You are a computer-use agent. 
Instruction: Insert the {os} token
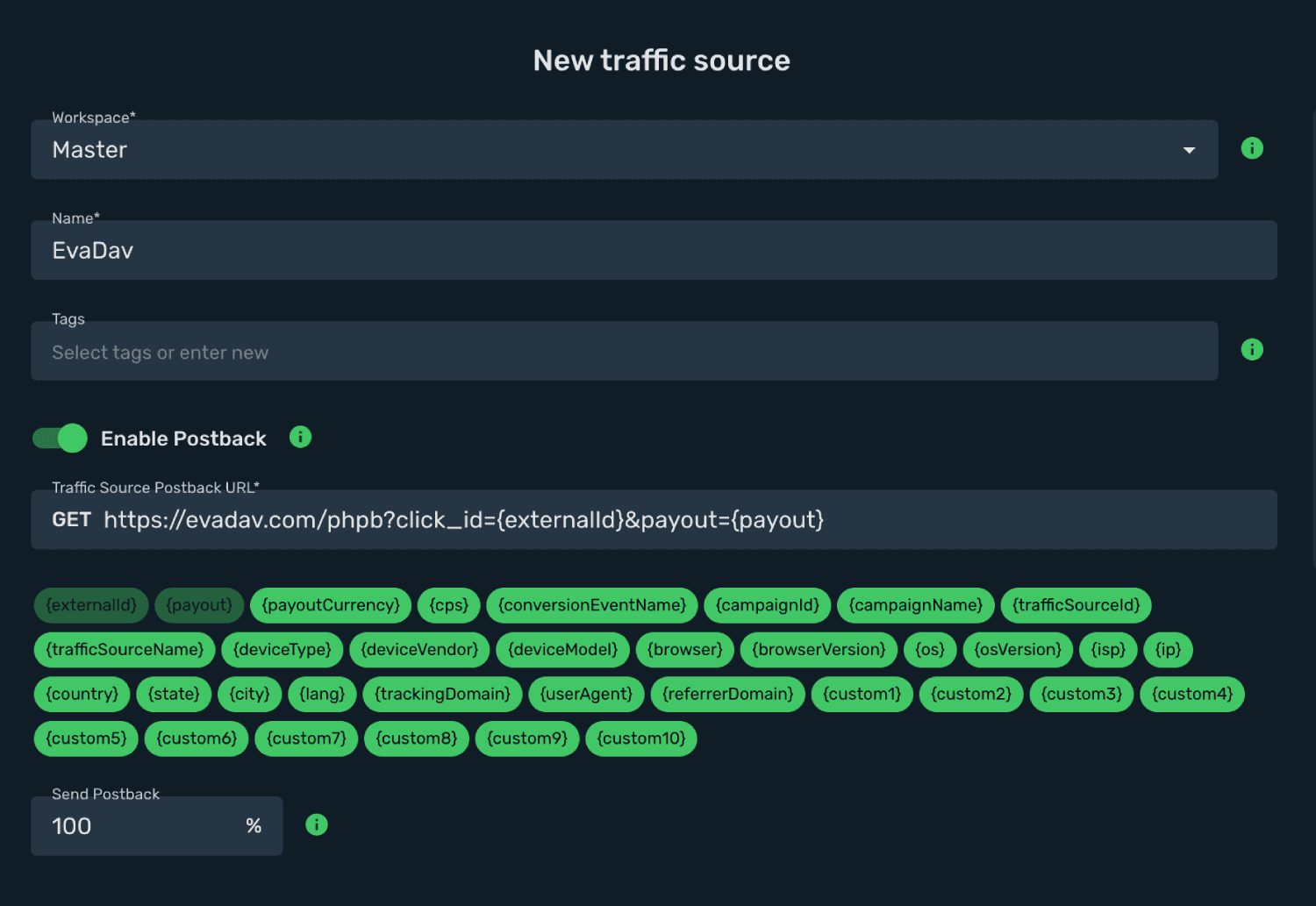pos(930,650)
